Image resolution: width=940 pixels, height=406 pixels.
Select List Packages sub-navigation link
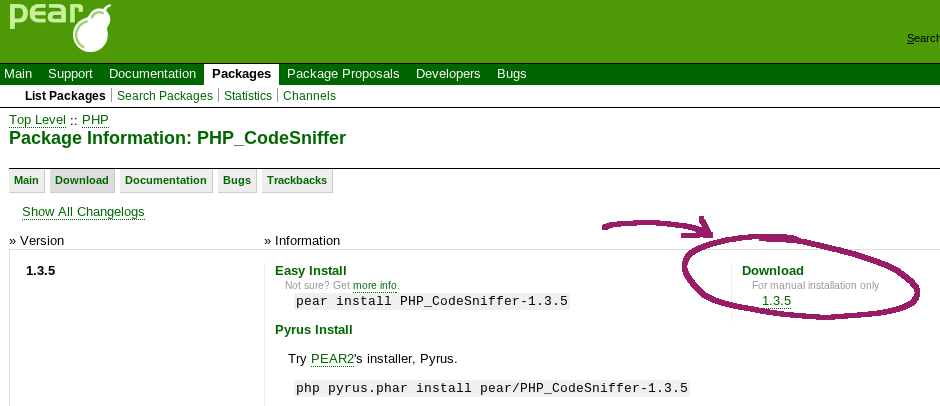click(65, 96)
